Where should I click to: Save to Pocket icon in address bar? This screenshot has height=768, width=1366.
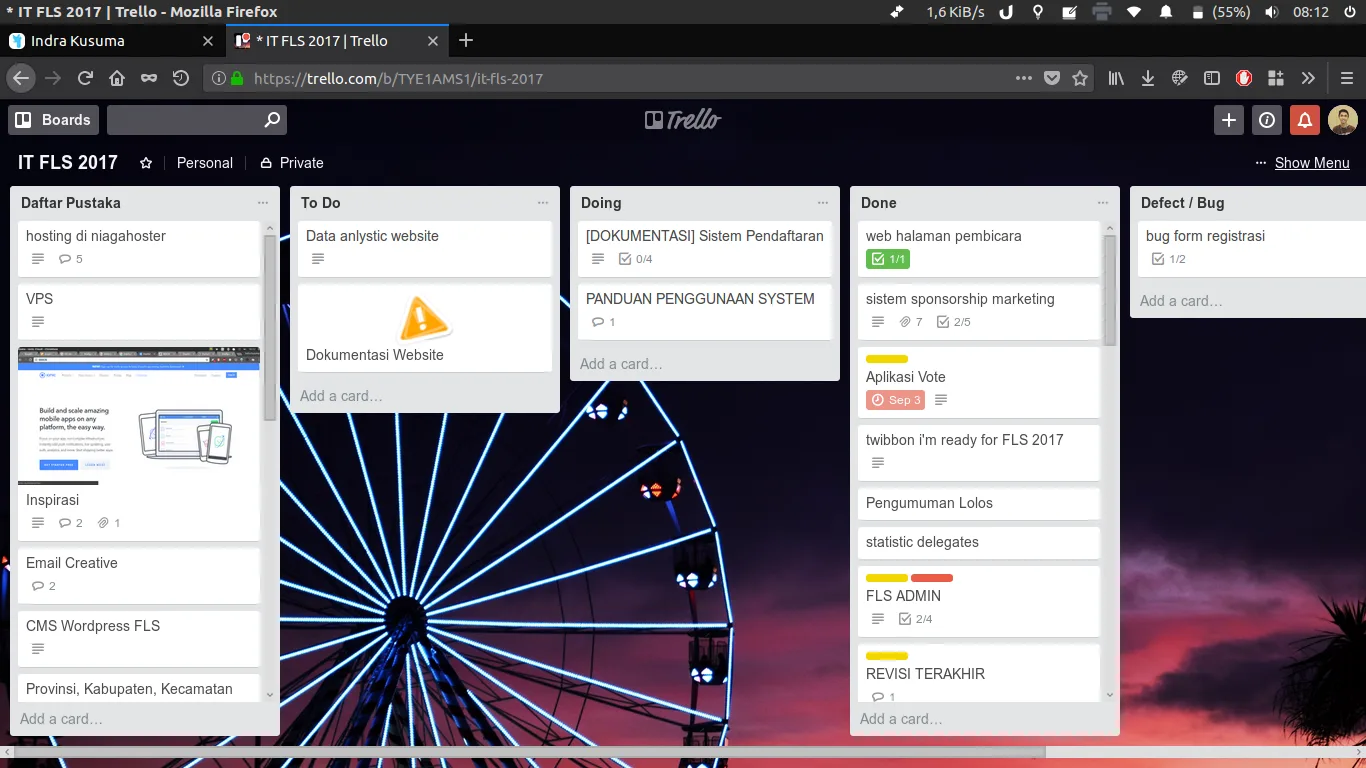coord(1052,78)
